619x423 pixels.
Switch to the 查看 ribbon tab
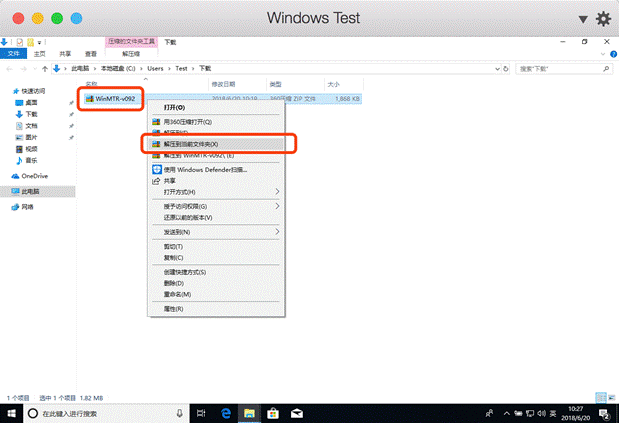click(91, 53)
